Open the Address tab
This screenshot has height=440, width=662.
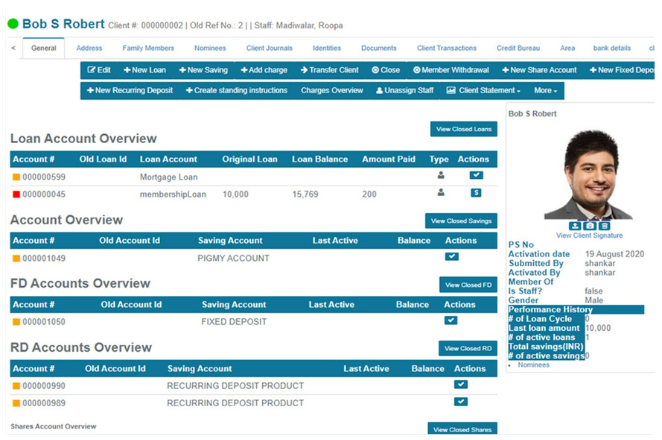coord(89,48)
